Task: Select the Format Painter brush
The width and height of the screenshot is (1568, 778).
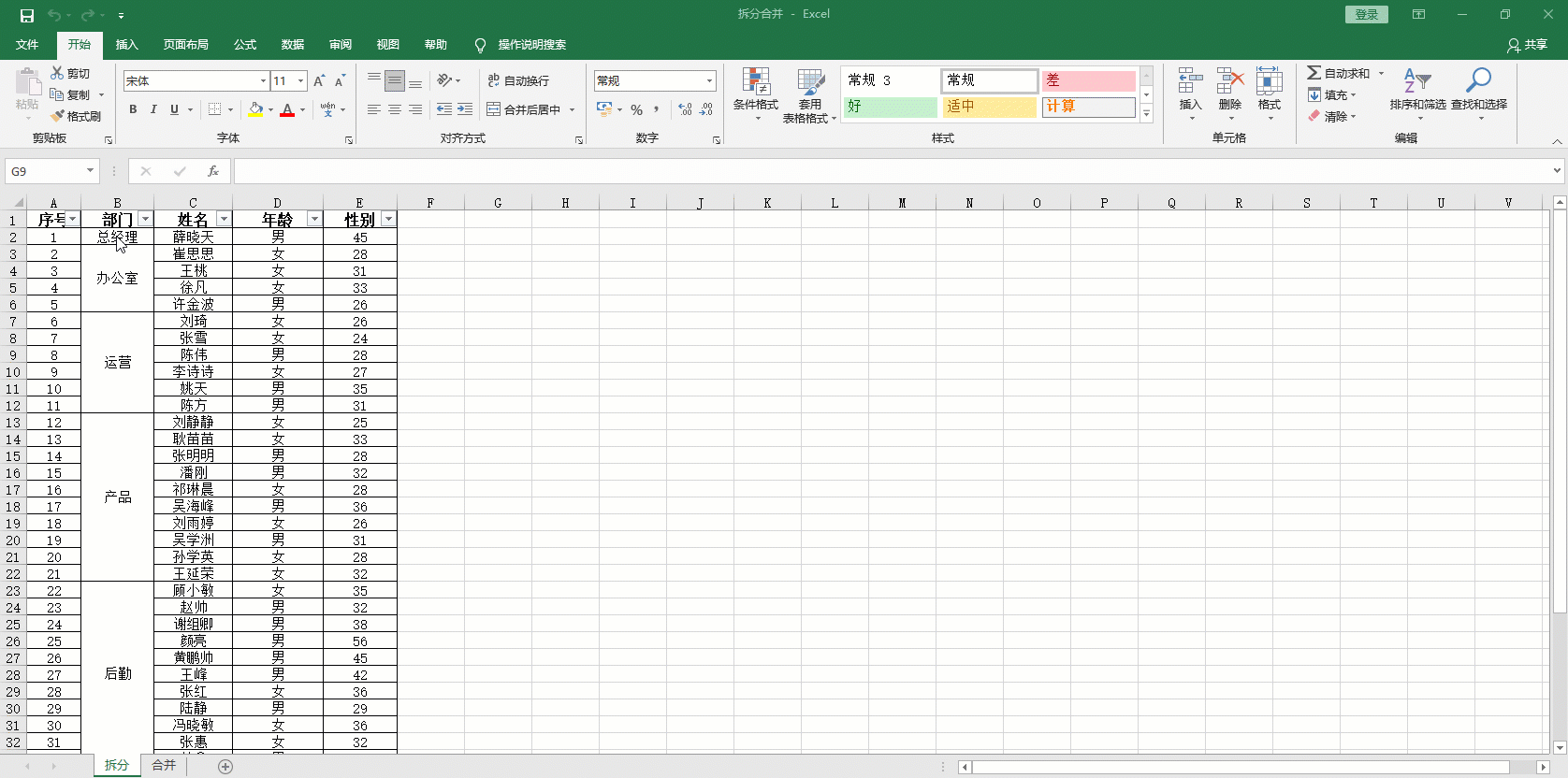Action: click(76, 116)
